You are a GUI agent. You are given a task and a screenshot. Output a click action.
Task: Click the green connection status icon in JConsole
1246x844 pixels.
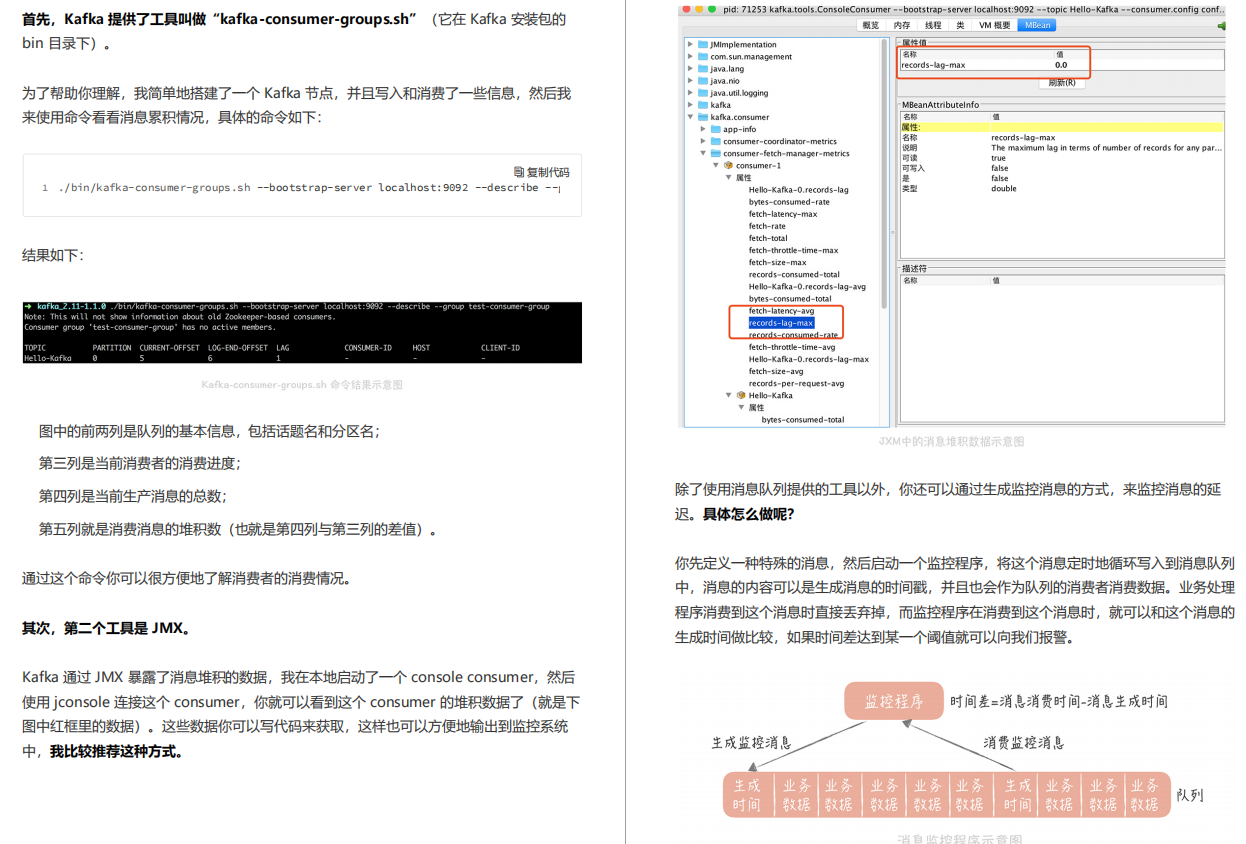click(x=1221, y=25)
